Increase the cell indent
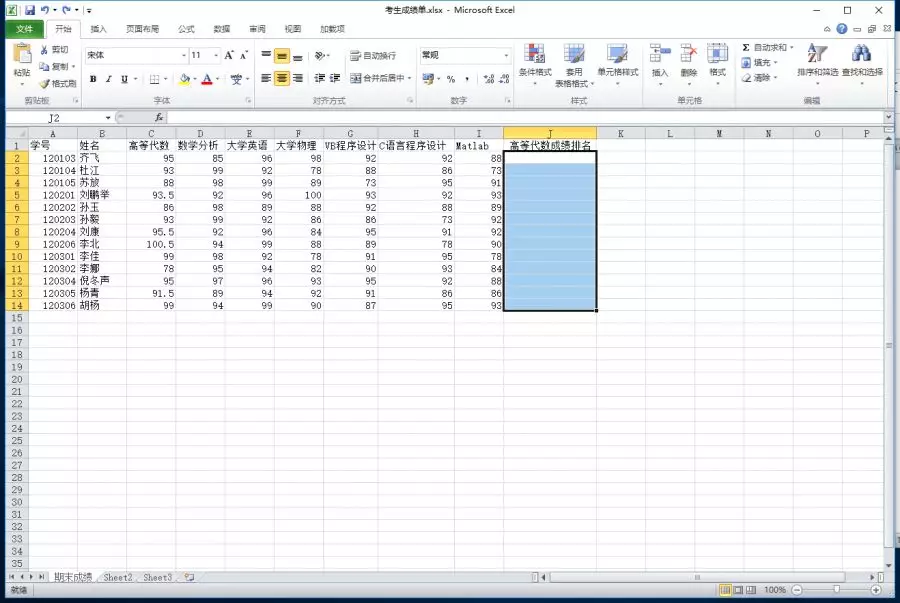 [x=335, y=78]
